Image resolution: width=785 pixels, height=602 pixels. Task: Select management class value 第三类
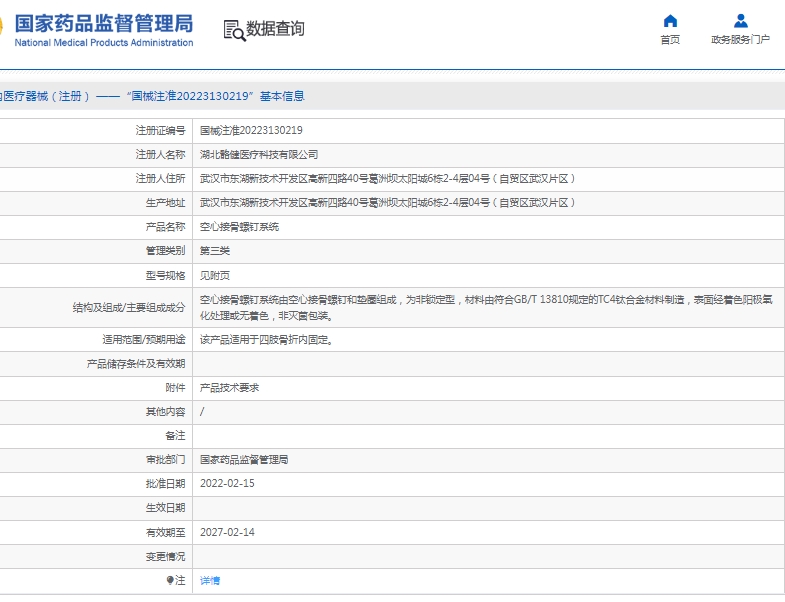(215, 251)
